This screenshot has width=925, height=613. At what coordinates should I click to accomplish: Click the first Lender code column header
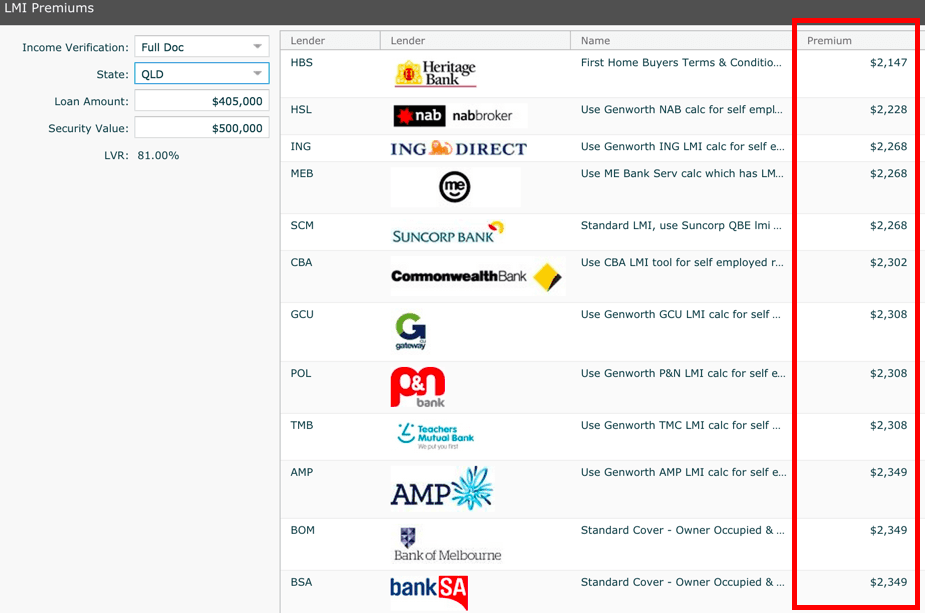(x=308, y=41)
